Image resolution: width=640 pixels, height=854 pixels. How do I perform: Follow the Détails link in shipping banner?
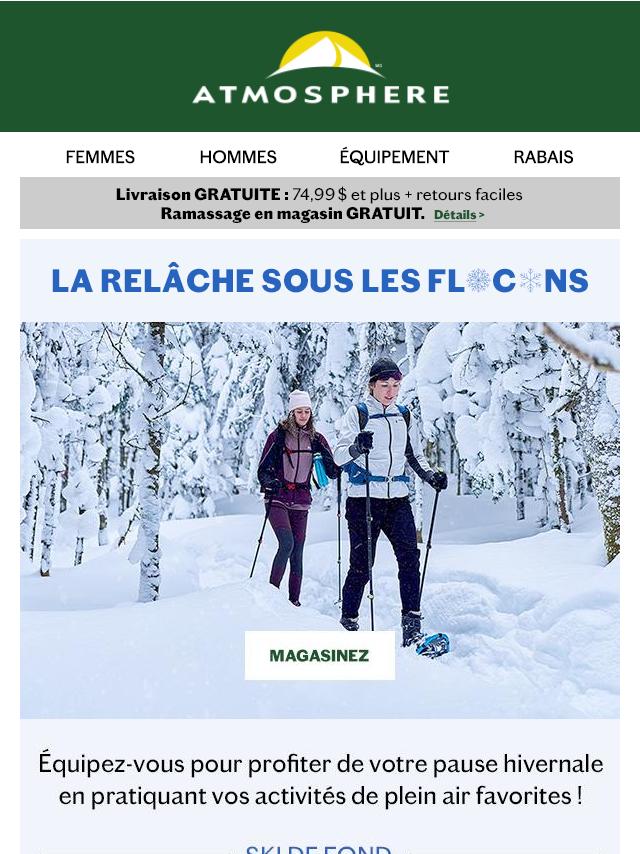click(455, 215)
